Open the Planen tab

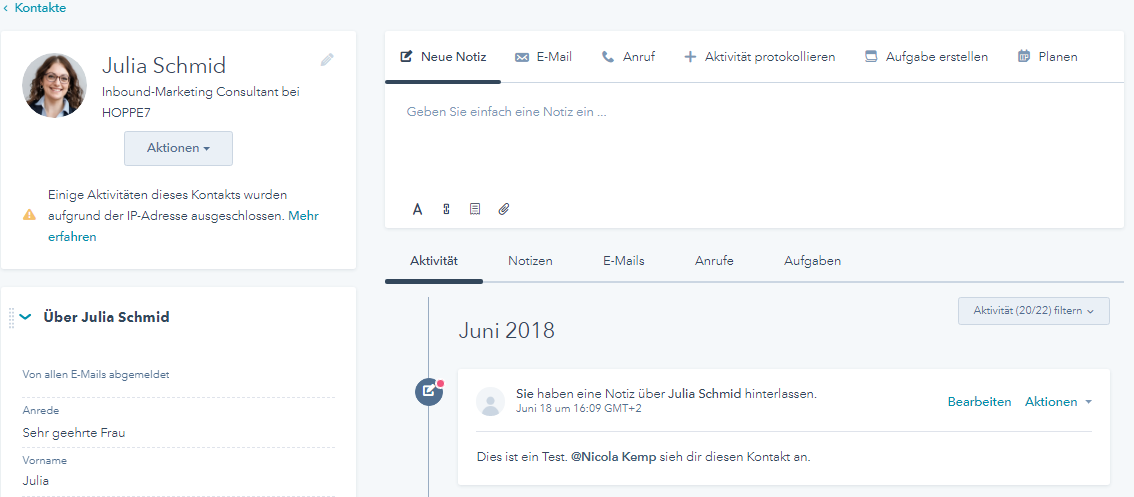tap(1047, 57)
